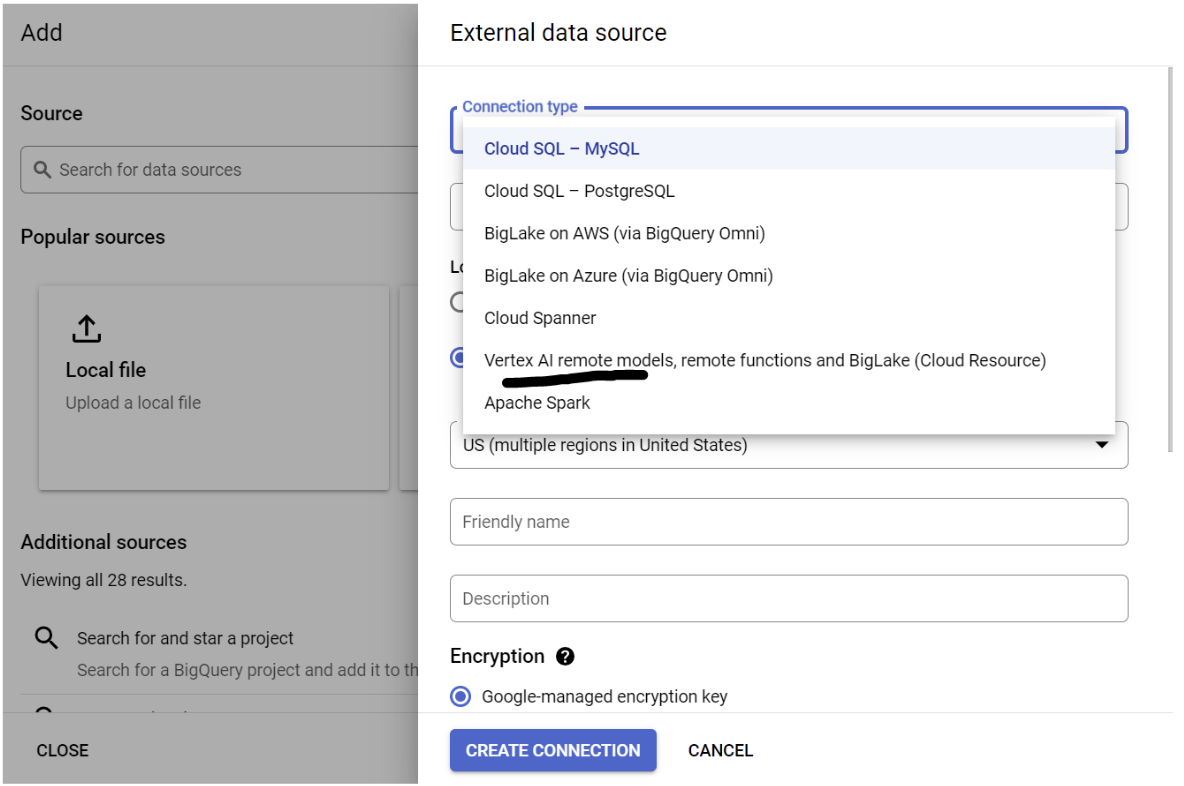The height and width of the screenshot is (786, 1184).
Task: Click the upload icon on Local file card
Action: click(x=86, y=328)
